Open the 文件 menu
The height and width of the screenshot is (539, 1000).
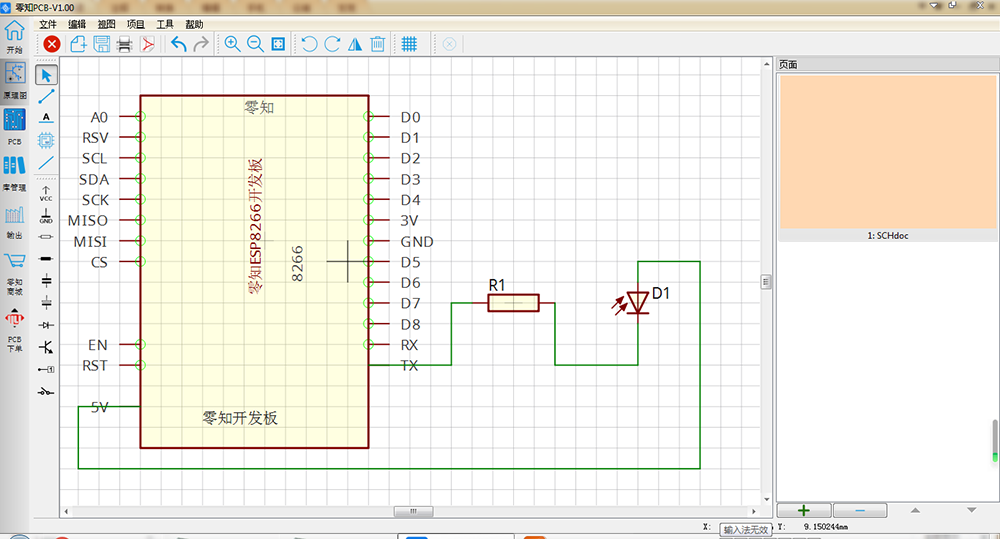tap(48, 24)
